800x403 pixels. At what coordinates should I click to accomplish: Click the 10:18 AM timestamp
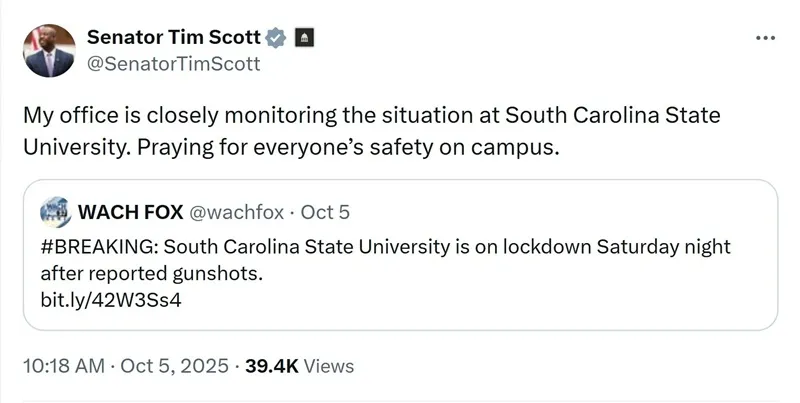[x=63, y=366]
